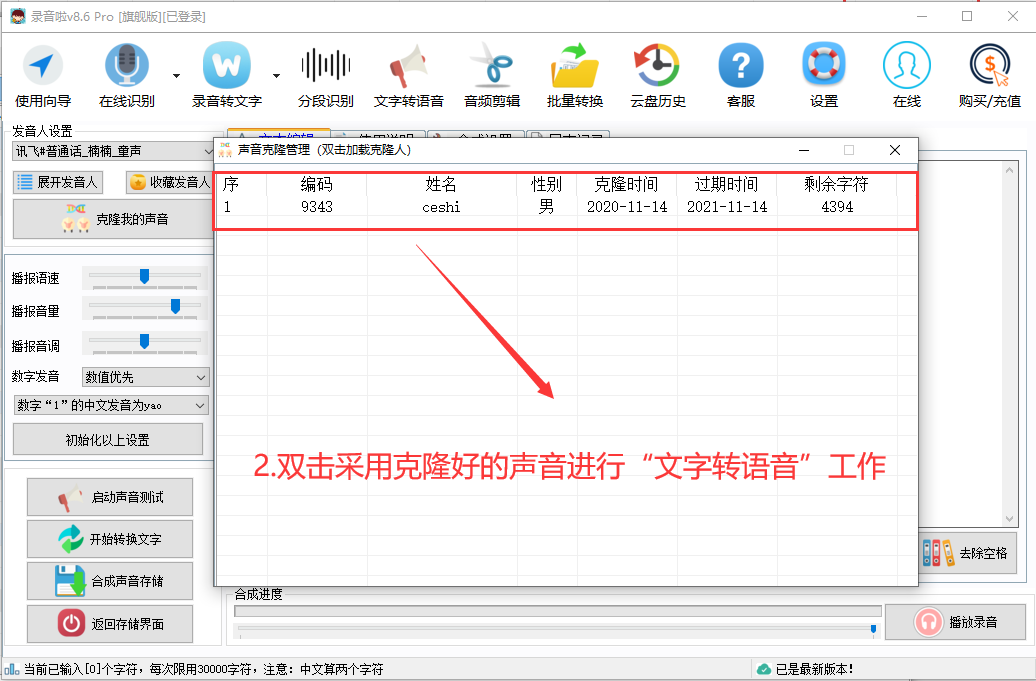The height and width of the screenshot is (681, 1036).
Task: Expand the arrow next to 在线识别
Action: 176,76
